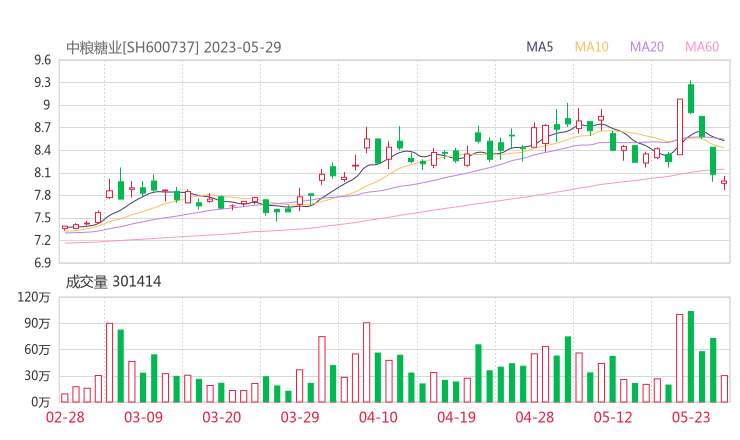
Task: Click the 120万 volume axis label
Action: [34, 297]
